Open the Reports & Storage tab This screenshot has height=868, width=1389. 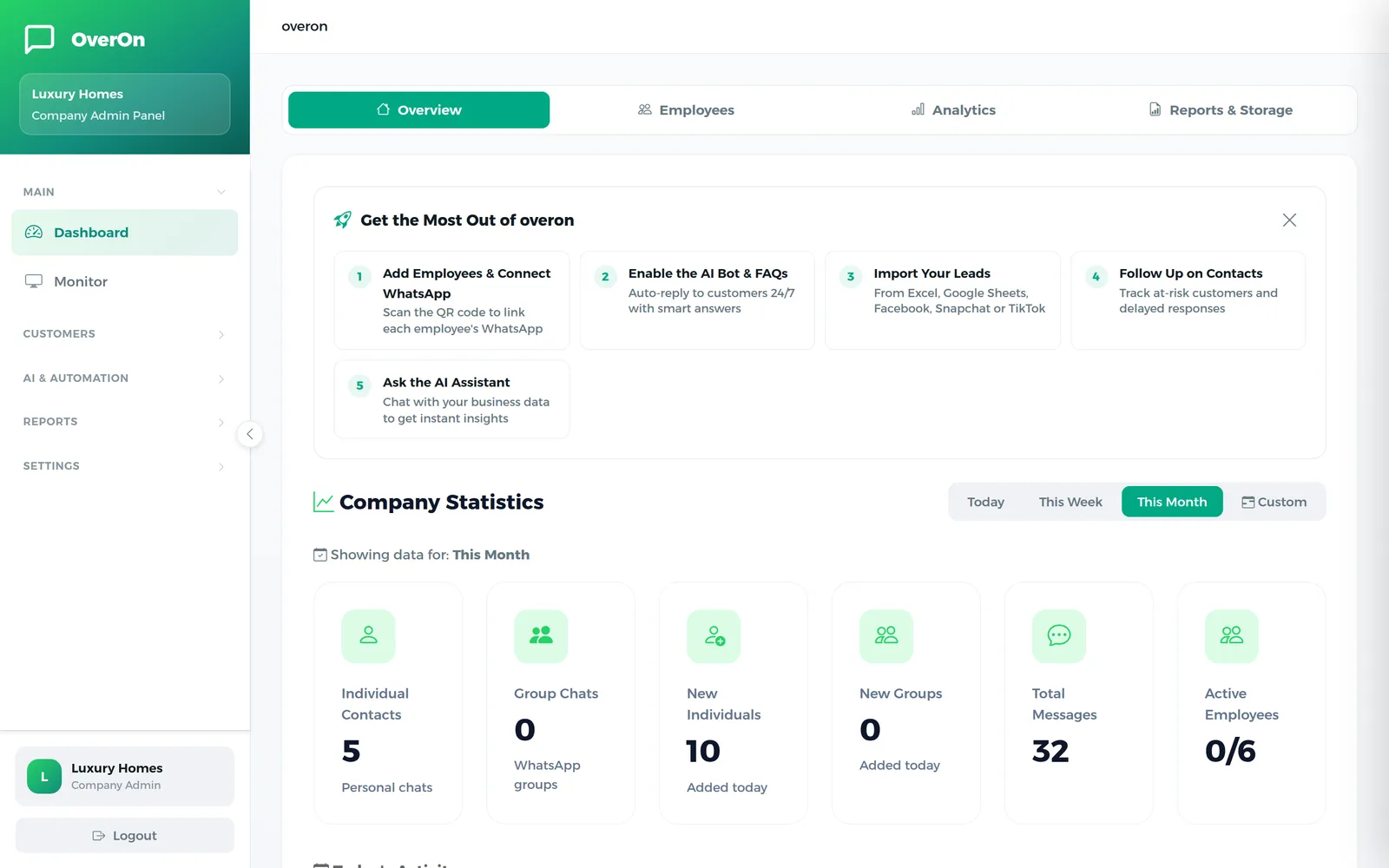(1221, 110)
